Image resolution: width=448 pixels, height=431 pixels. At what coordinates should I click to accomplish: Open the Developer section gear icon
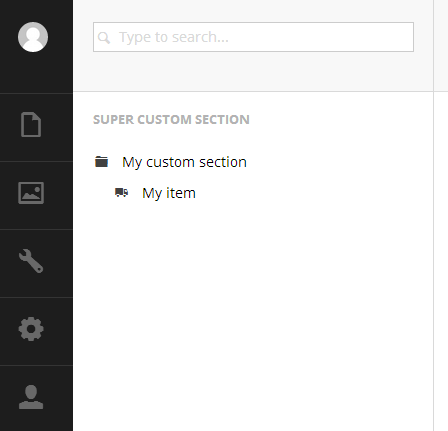coord(31,329)
